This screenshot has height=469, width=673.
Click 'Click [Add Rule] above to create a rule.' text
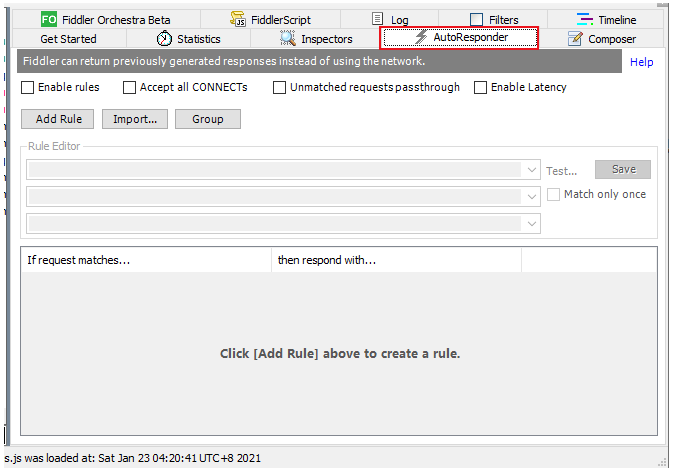pos(340,354)
